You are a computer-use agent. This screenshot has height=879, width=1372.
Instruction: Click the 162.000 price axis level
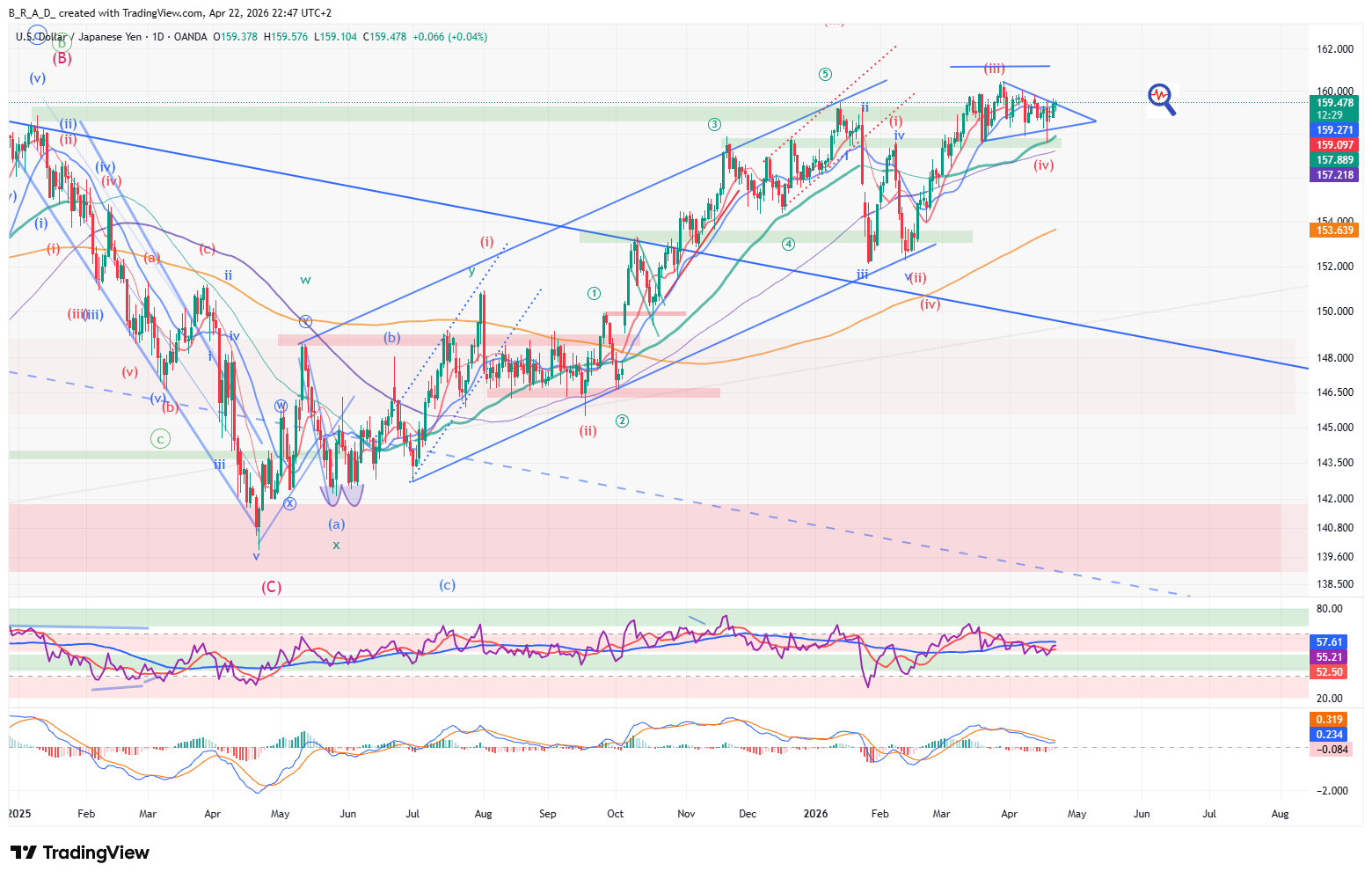point(1334,49)
